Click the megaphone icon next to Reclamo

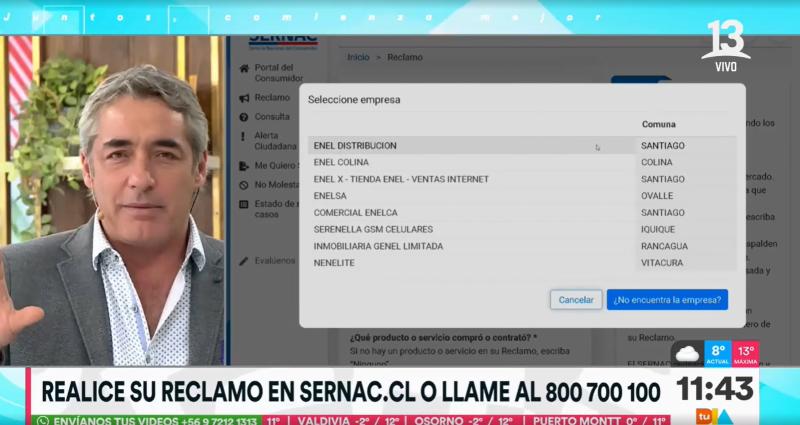244,98
